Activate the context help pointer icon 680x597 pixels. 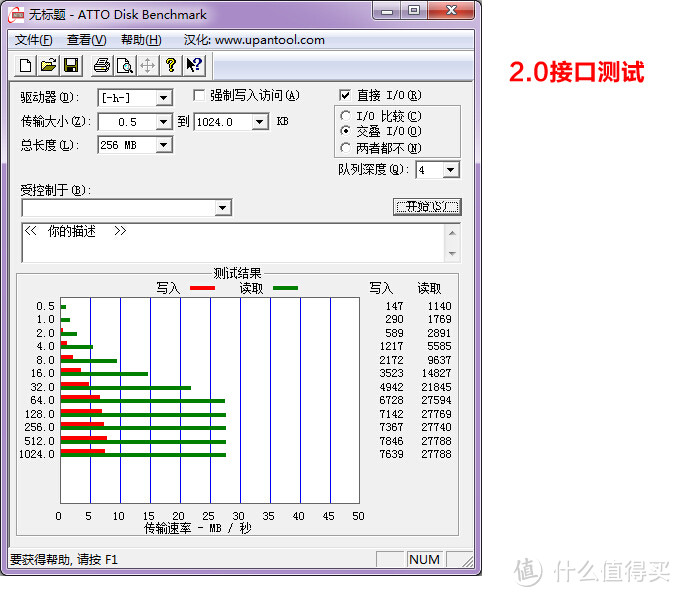pyautogui.click(x=193, y=65)
